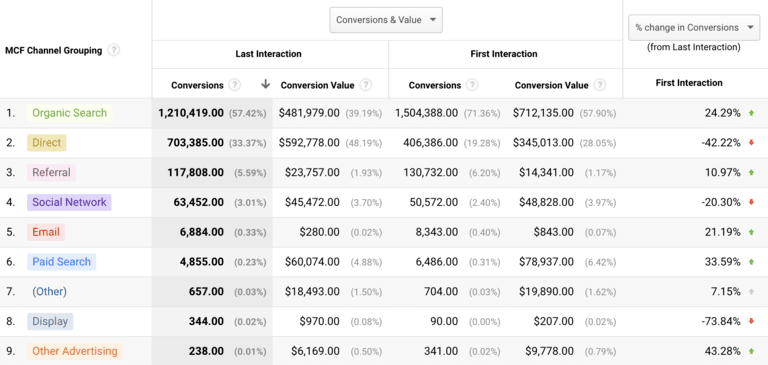The height and width of the screenshot is (365, 768).
Task: Open the Referral channel
Action: 51,172
